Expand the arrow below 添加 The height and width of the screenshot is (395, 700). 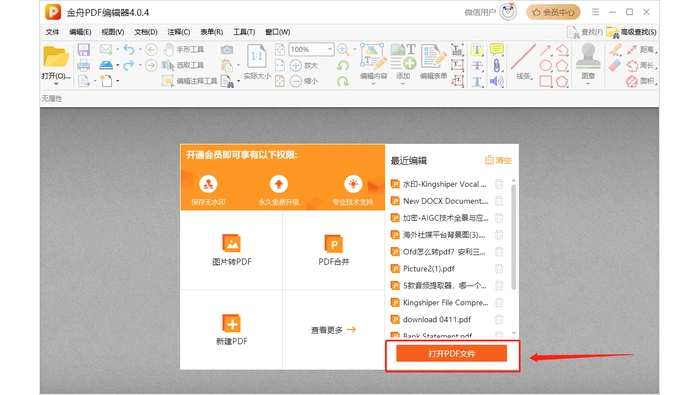click(403, 84)
